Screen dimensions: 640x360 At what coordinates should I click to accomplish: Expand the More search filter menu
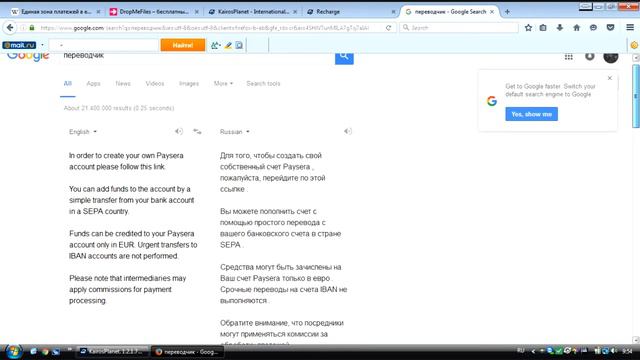click(x=223, y=83)
